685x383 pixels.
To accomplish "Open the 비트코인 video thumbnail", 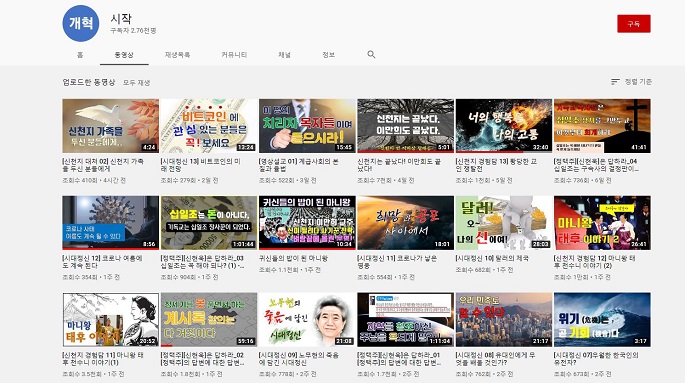I will [209, 126].
